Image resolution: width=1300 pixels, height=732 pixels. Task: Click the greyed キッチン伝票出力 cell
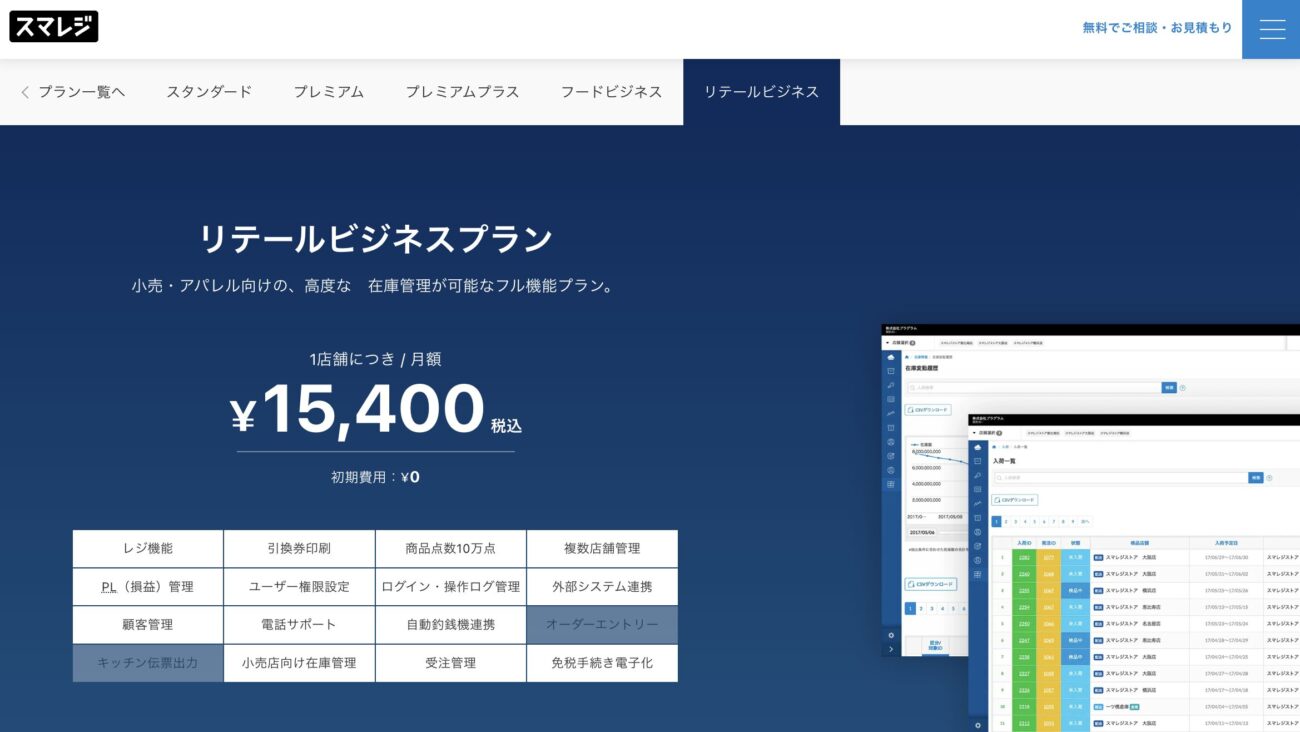click(x=148, y=663)
